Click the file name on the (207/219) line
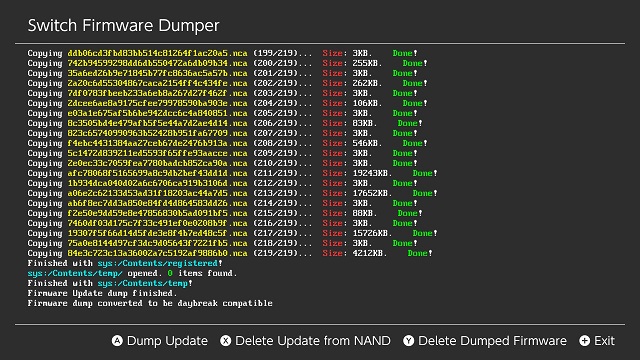 (158, 133)
